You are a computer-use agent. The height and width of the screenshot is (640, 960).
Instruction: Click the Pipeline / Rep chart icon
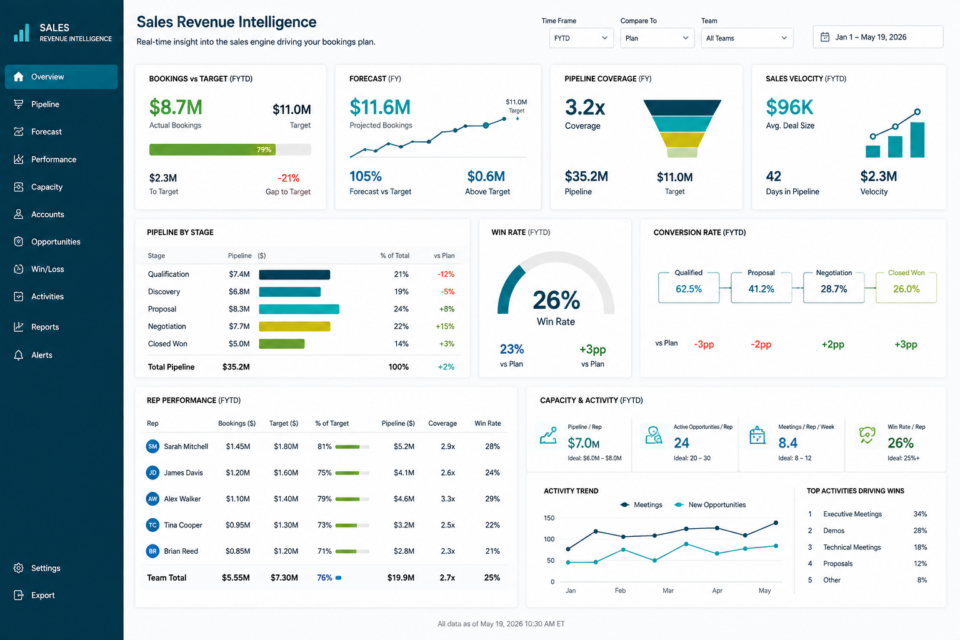pyautogui.click(x=548, y=435)
